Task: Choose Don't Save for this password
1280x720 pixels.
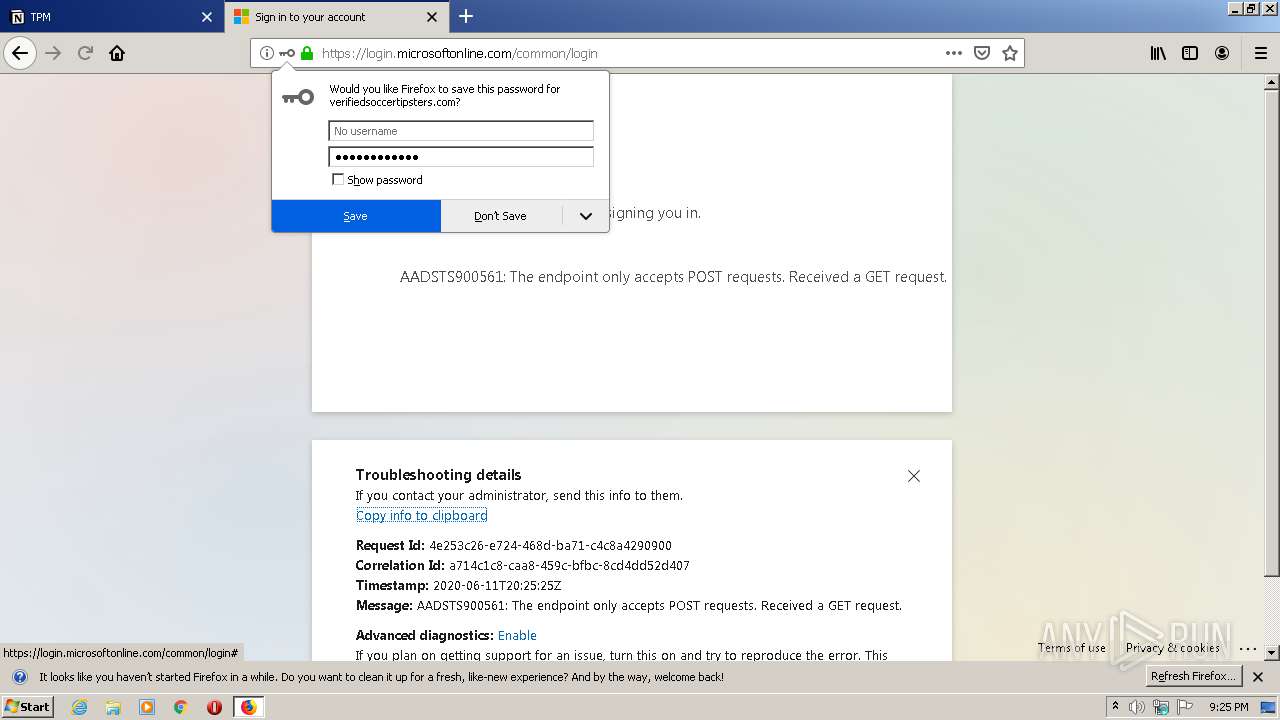Action: (x=501, y=216)
